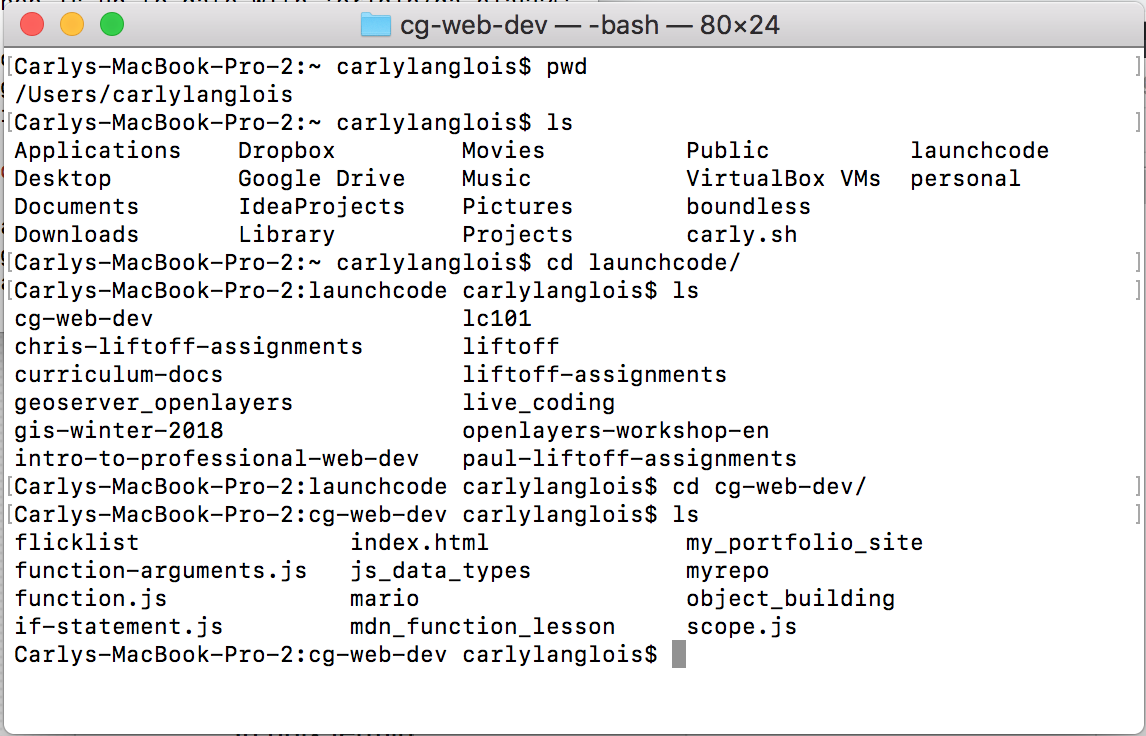Click the "/Users/carlylanglois" path output
Viewport: 1146px width, 736px height.
coord(154,95)
